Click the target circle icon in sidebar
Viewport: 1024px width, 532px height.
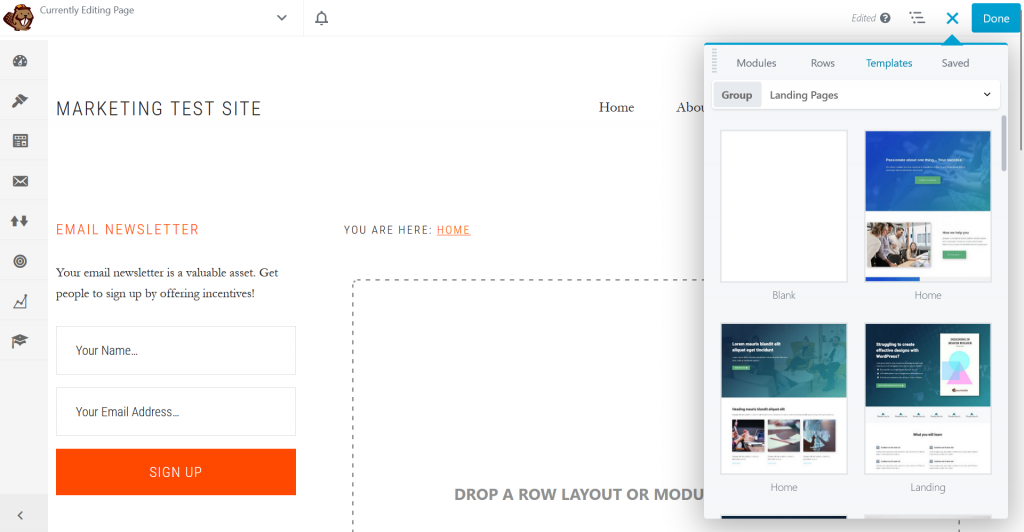20,261
